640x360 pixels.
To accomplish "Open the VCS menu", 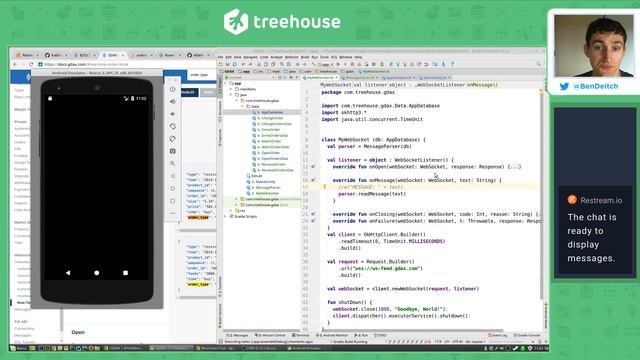I will (334, 57).
